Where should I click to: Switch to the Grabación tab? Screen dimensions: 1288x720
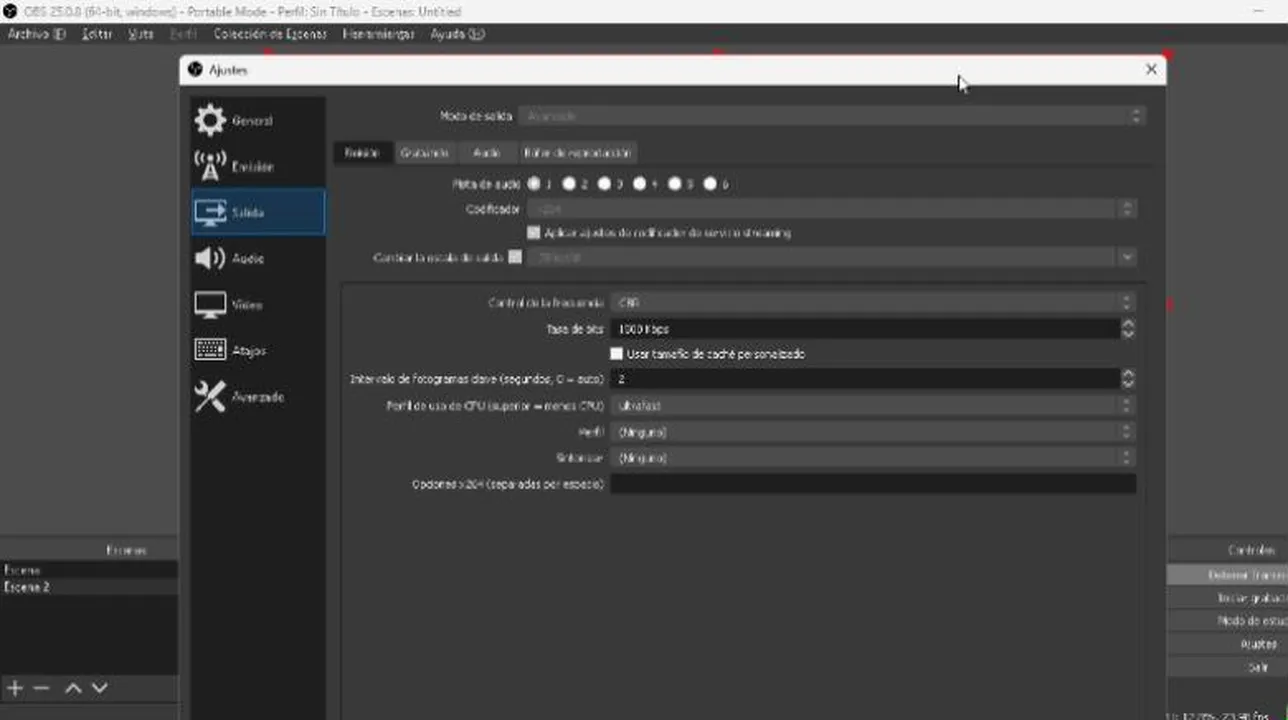click(424, 153)
